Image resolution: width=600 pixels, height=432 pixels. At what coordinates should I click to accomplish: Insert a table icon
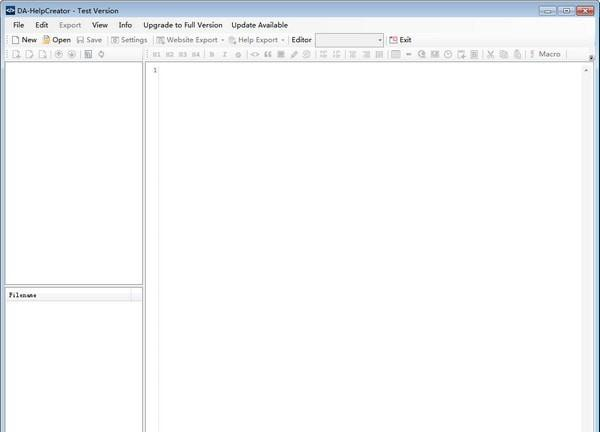(396, 54)
